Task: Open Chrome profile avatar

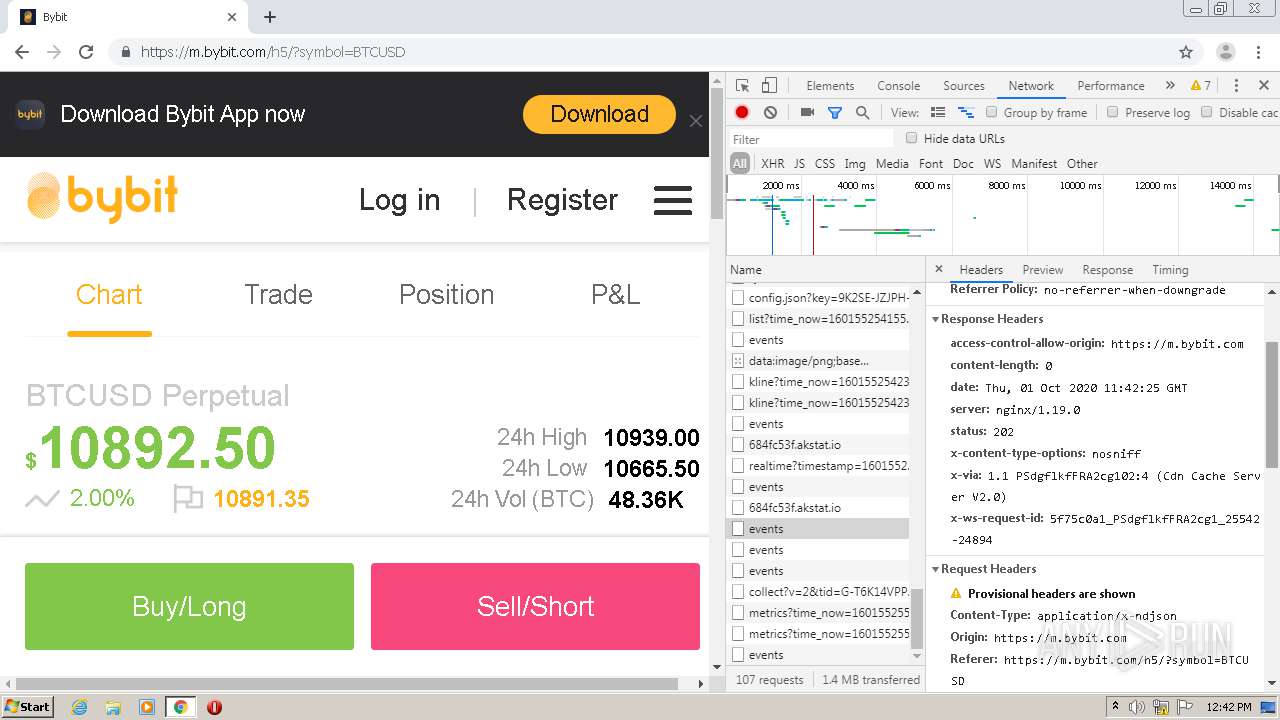Action: pyautogui.click(x=1226, y=52)
